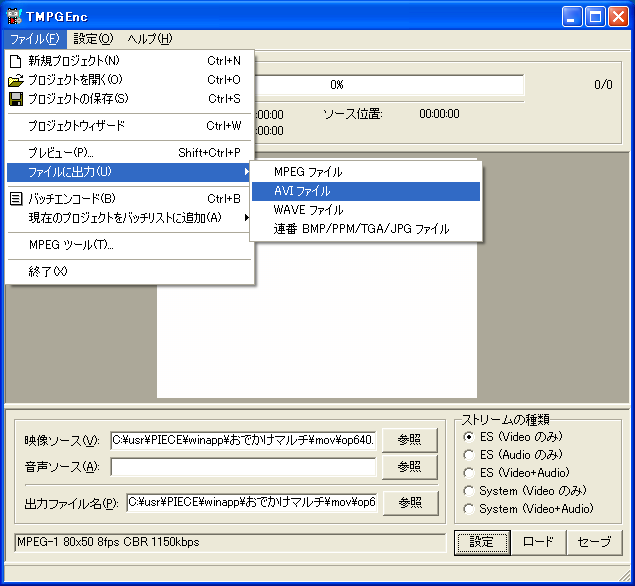The height and width of the screenshot is (586, 635).
Task: Click the open project folder icon
Action: point(15,80)
